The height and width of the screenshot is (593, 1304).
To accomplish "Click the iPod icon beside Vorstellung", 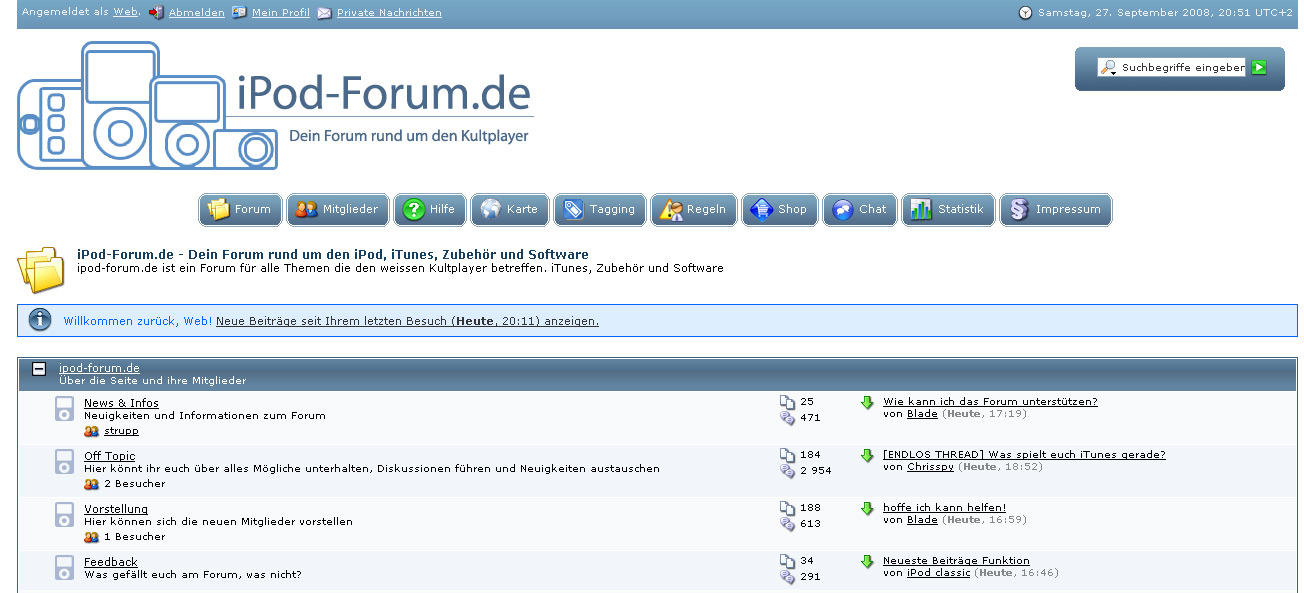I will (64, 514).
